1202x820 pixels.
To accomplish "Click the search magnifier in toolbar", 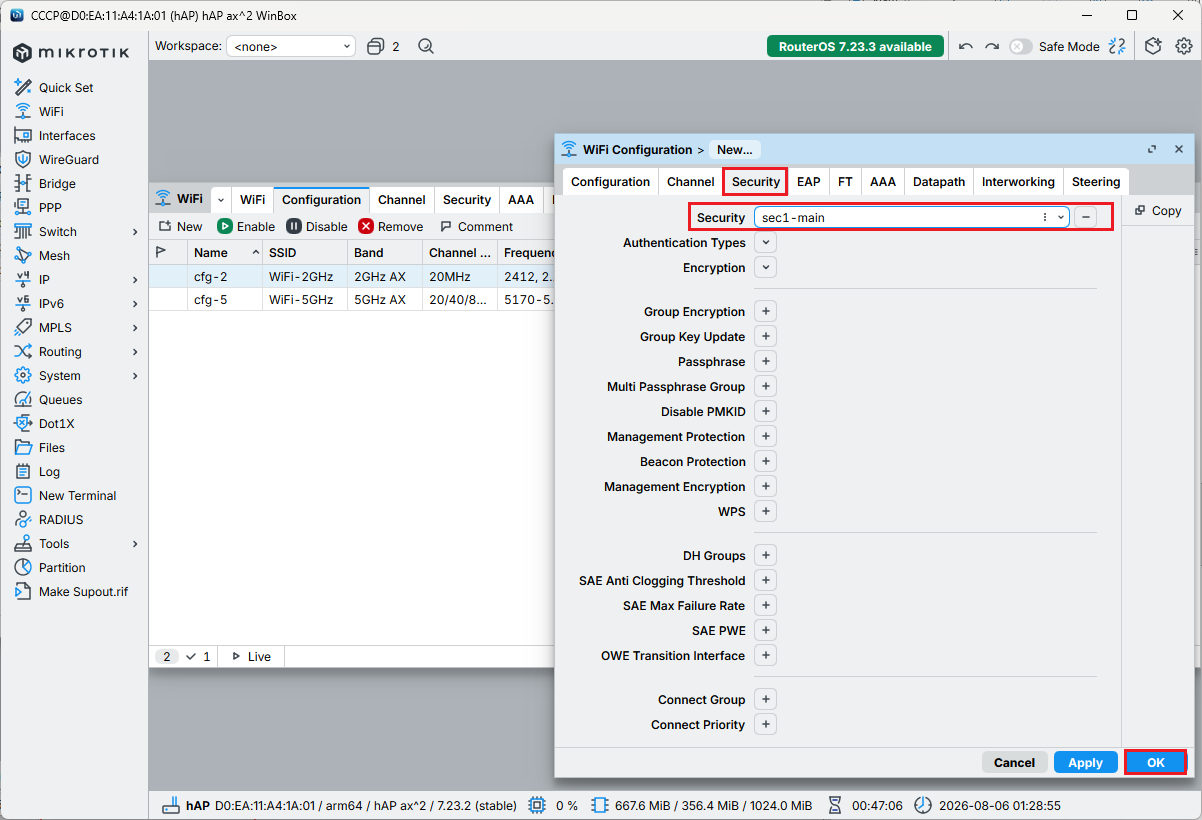I will pos(426,46).
